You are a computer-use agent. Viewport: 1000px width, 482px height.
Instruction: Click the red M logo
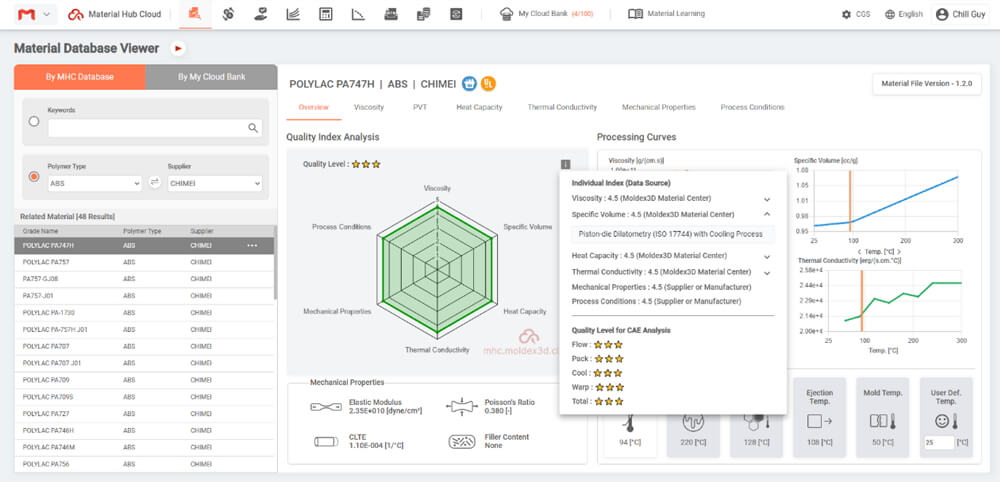coord(27,14)
